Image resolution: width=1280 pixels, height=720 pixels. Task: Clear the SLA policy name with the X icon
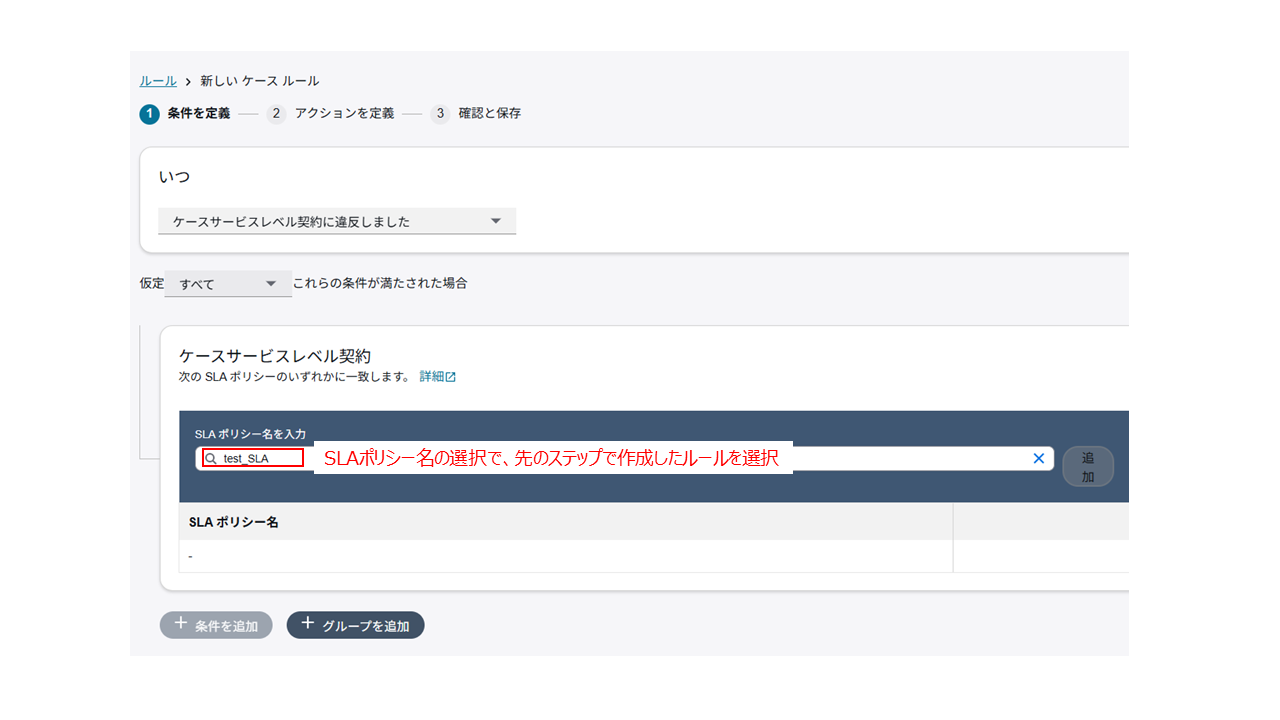1038,458
